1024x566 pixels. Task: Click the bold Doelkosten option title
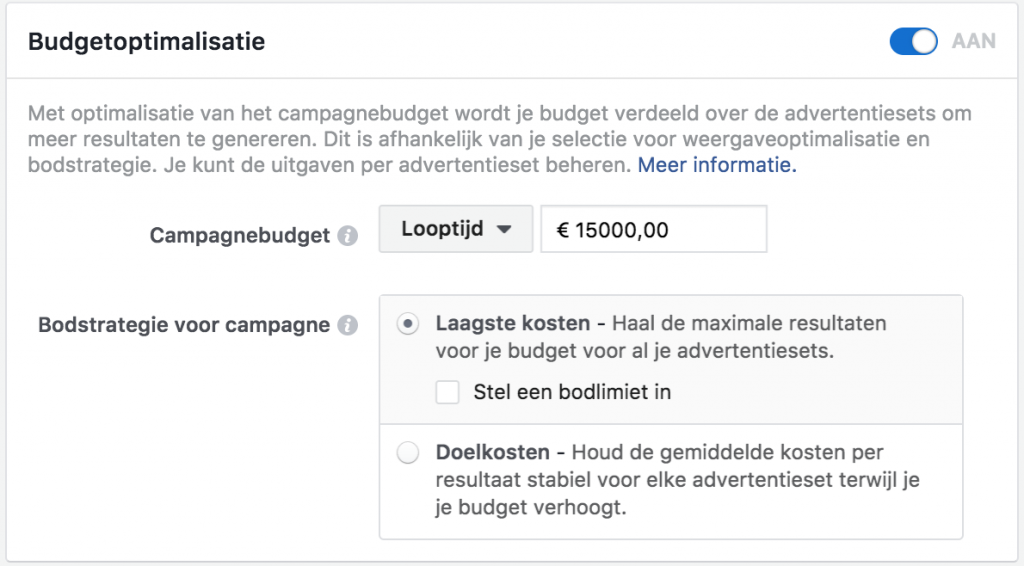click(492, 452)
